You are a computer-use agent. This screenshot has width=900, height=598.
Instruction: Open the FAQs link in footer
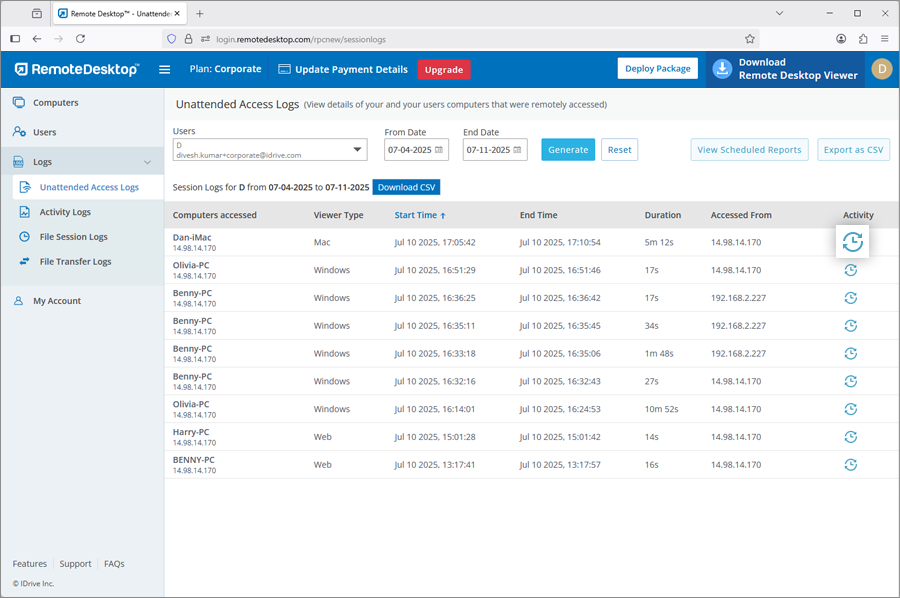tap(114, 564)
